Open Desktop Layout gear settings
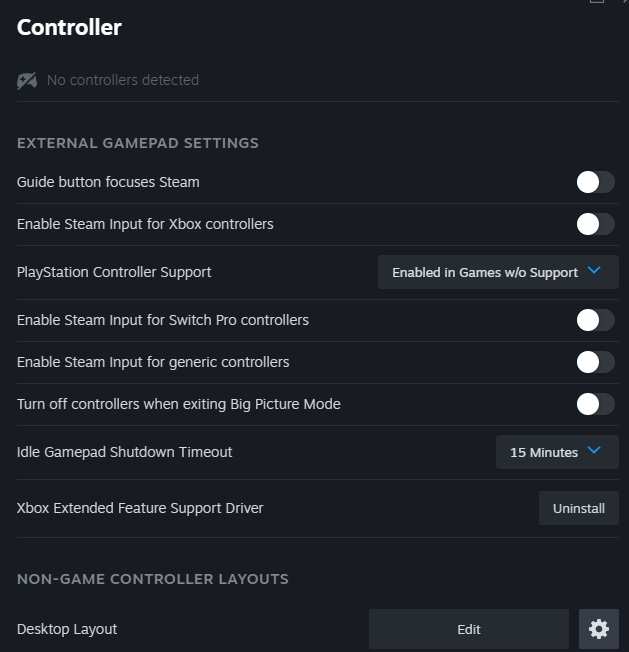 (598, 629)
